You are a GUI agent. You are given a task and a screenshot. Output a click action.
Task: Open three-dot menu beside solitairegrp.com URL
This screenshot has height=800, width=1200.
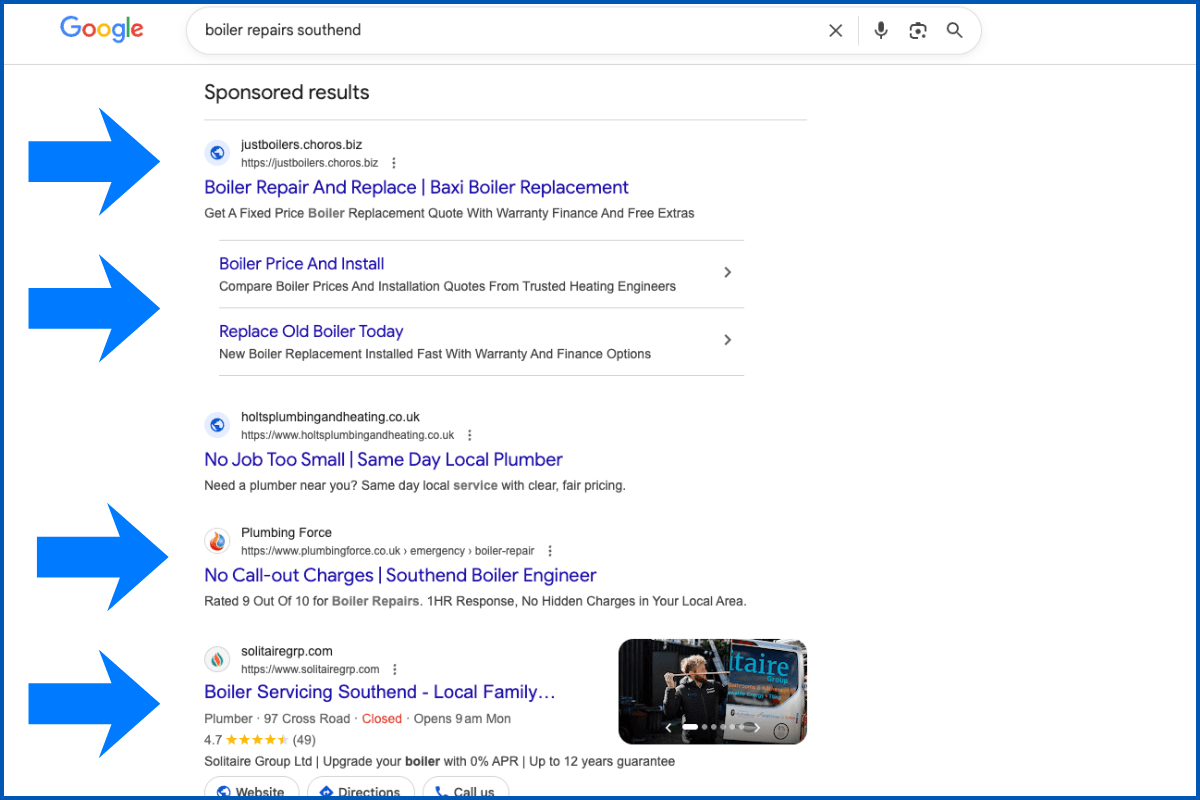393,668
